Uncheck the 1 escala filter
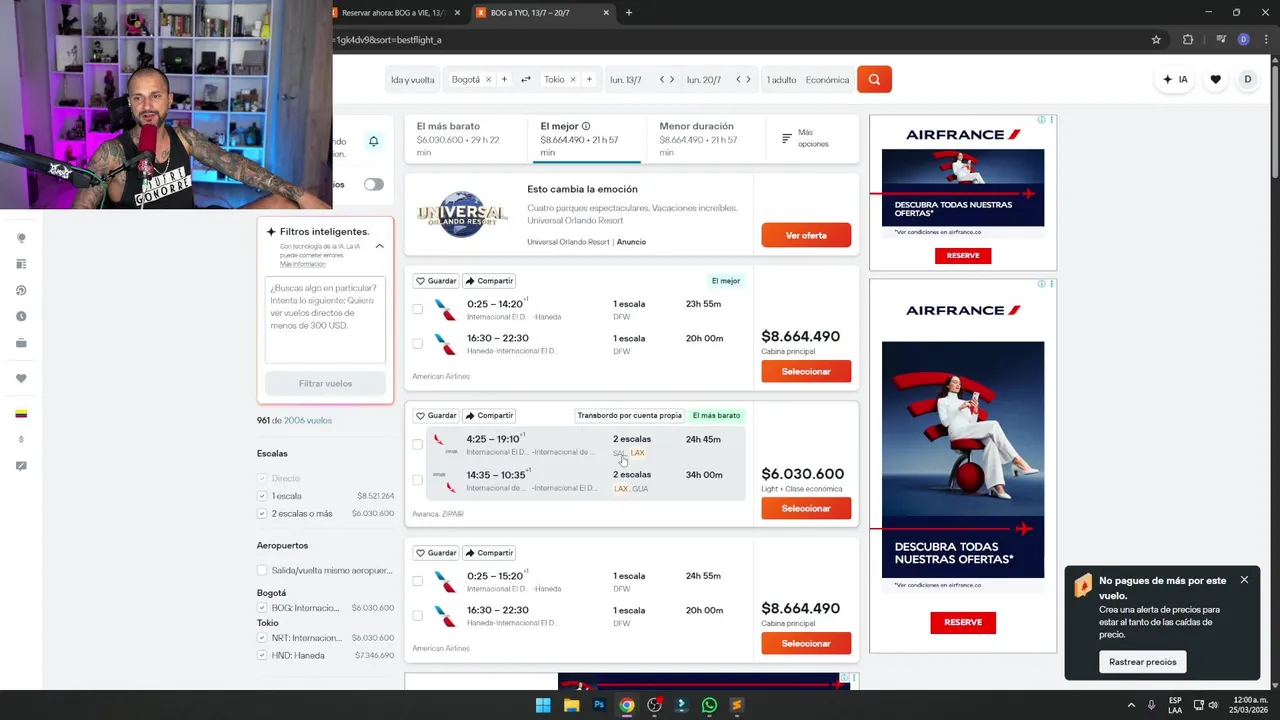Screen dimensions: 1280x720 click(262, 496)
